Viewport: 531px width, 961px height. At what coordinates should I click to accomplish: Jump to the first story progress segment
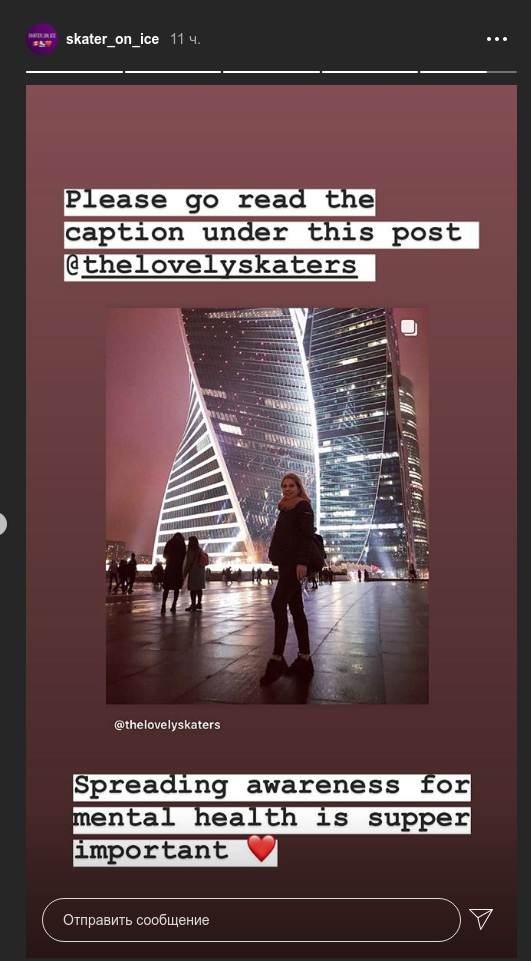click(75, 72)
